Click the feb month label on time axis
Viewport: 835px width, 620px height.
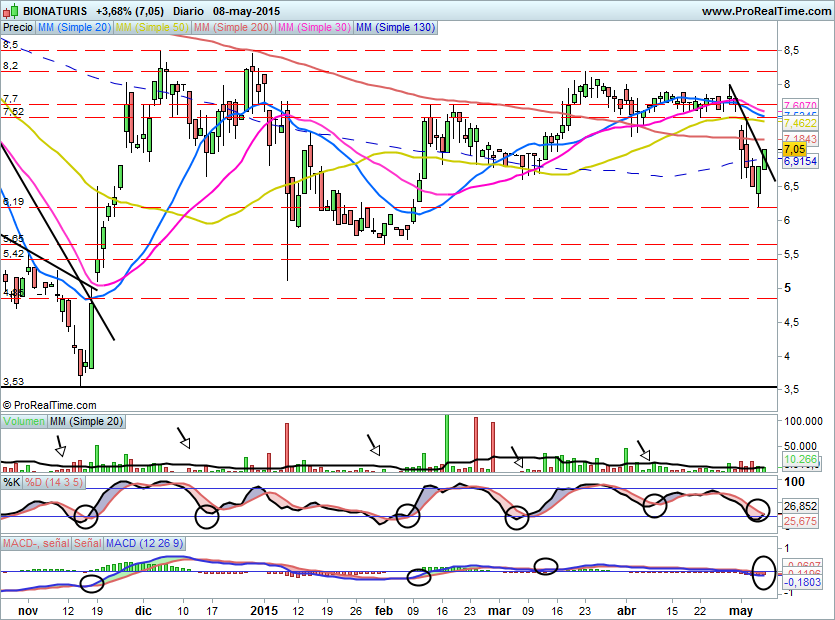(x=384, y=610)
